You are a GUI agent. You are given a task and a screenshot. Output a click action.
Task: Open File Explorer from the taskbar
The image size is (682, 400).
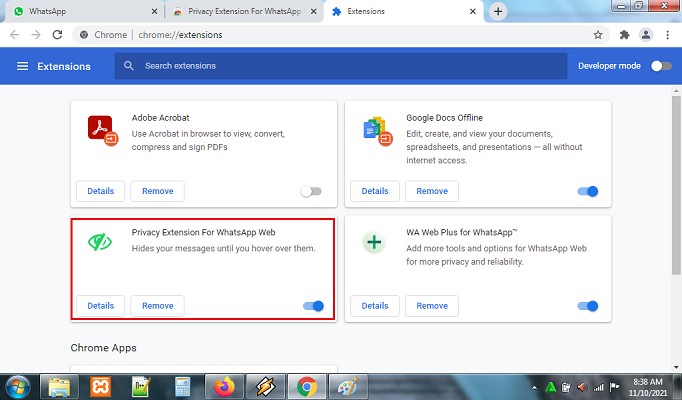pyautogui.click(x=60, y=387)
